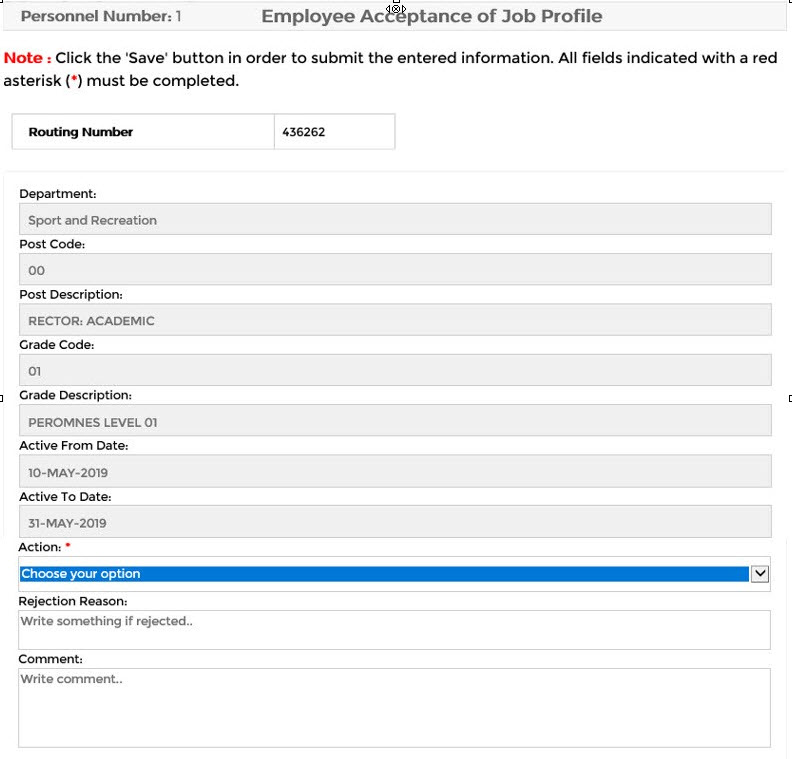Click the Action dropdown arrow button
792x759 pixels.
tap(759, 574)
